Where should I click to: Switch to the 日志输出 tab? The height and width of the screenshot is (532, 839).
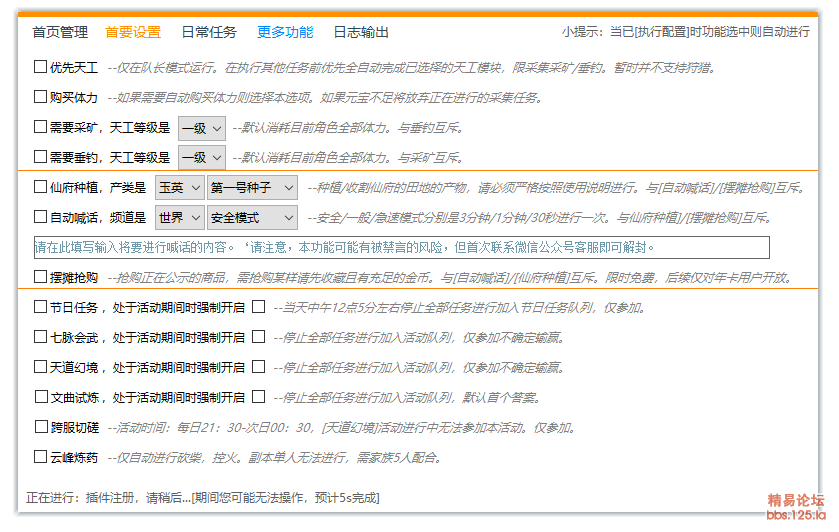click(361, 32)
